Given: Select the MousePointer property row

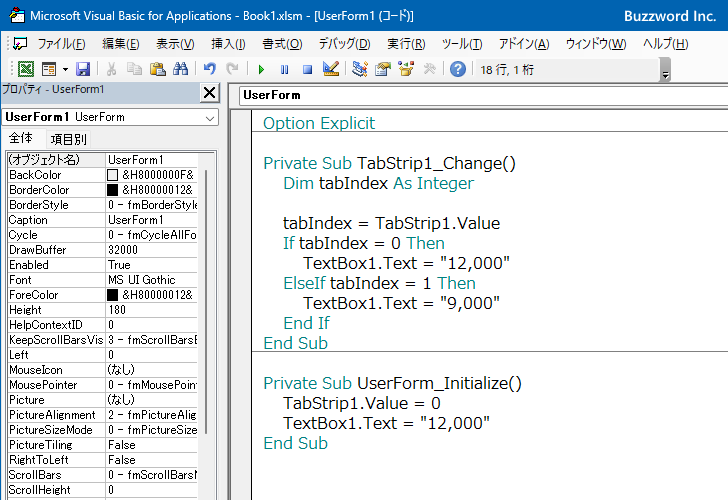Looking at the screenshot, I should (x=103, y=385).
